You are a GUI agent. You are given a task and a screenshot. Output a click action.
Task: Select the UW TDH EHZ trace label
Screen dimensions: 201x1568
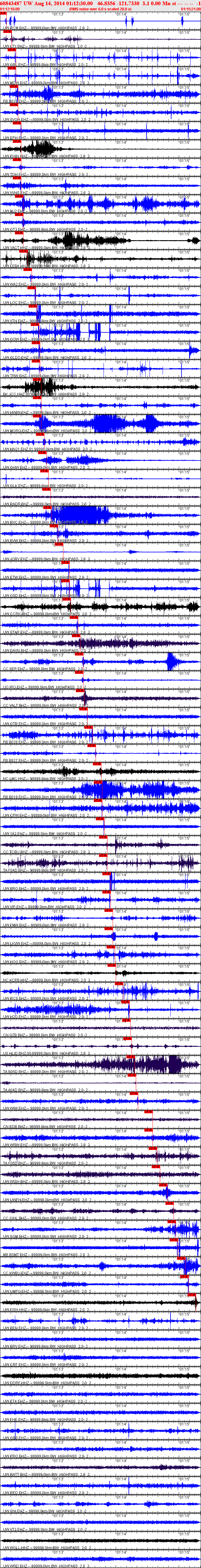pos(46,174)
